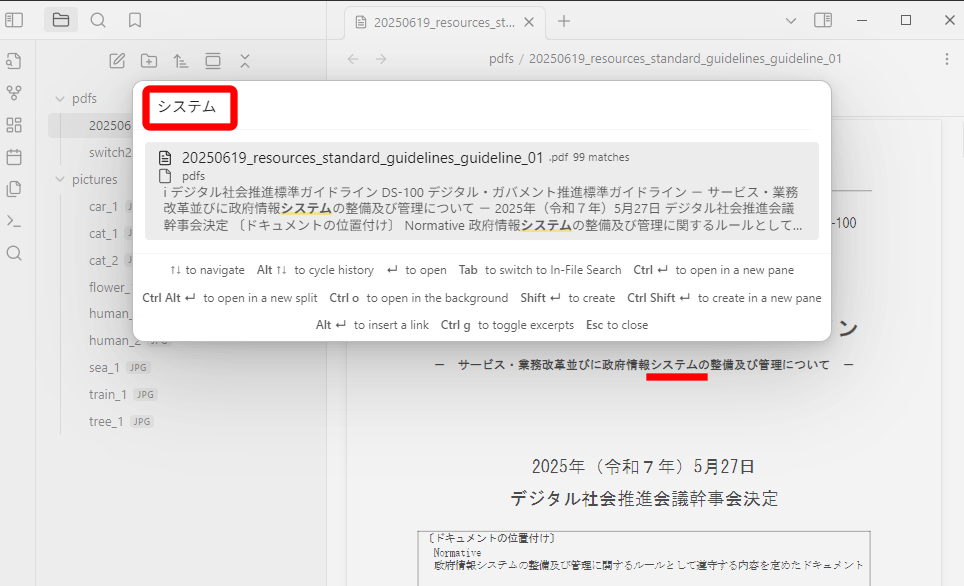Collapse the pdfs folder chevron

point(60,98)
